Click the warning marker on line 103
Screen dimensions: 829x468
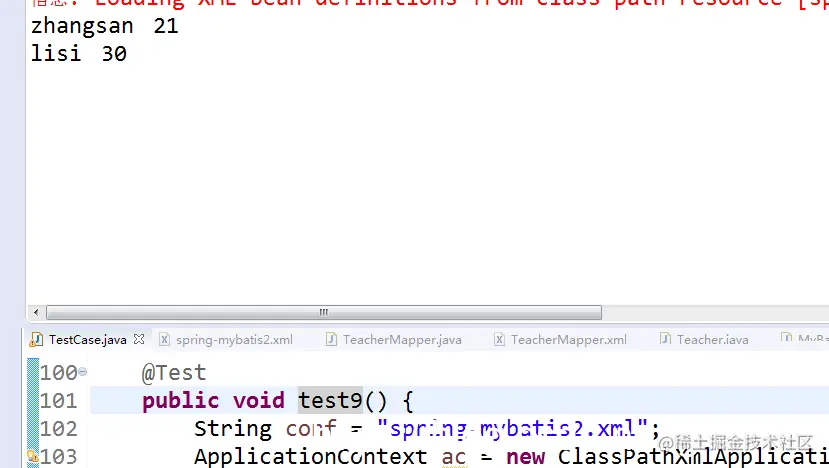[x=33, y=456]
